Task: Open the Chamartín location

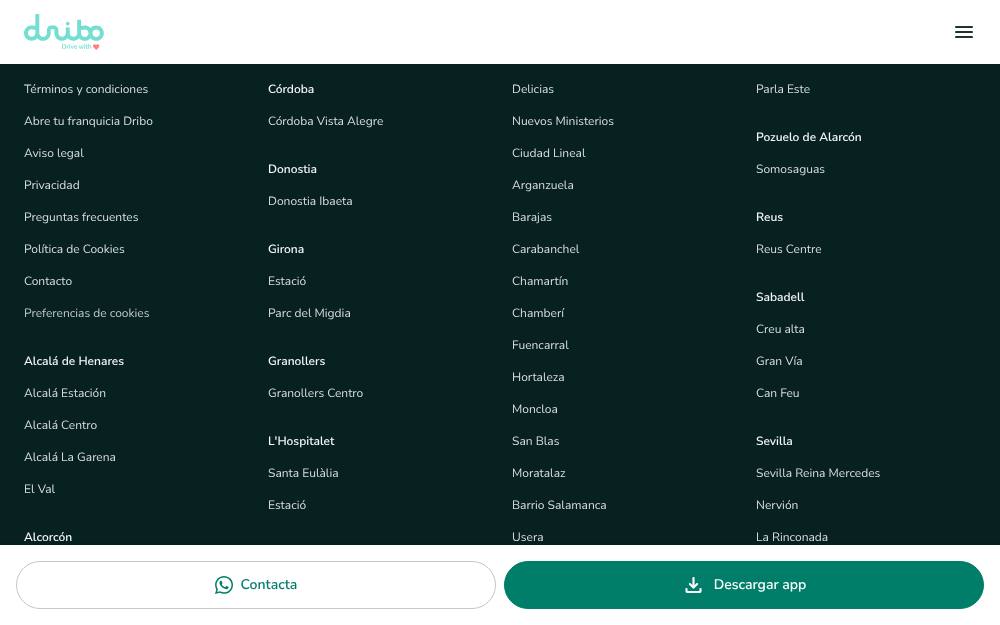Action: point(540,281)
